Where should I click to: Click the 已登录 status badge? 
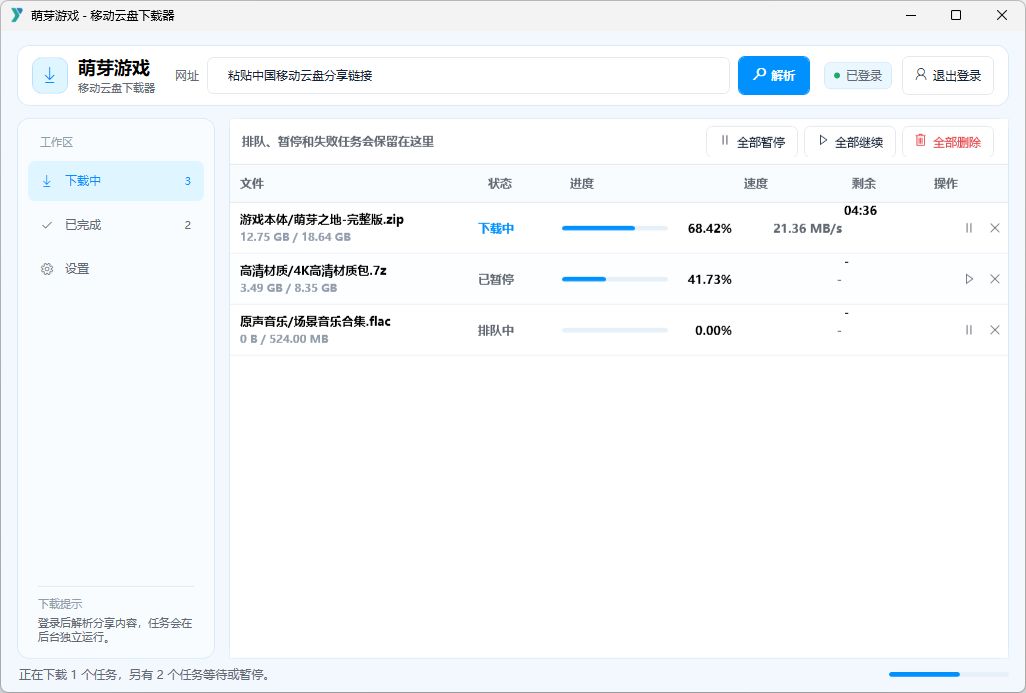coord(857,75)
